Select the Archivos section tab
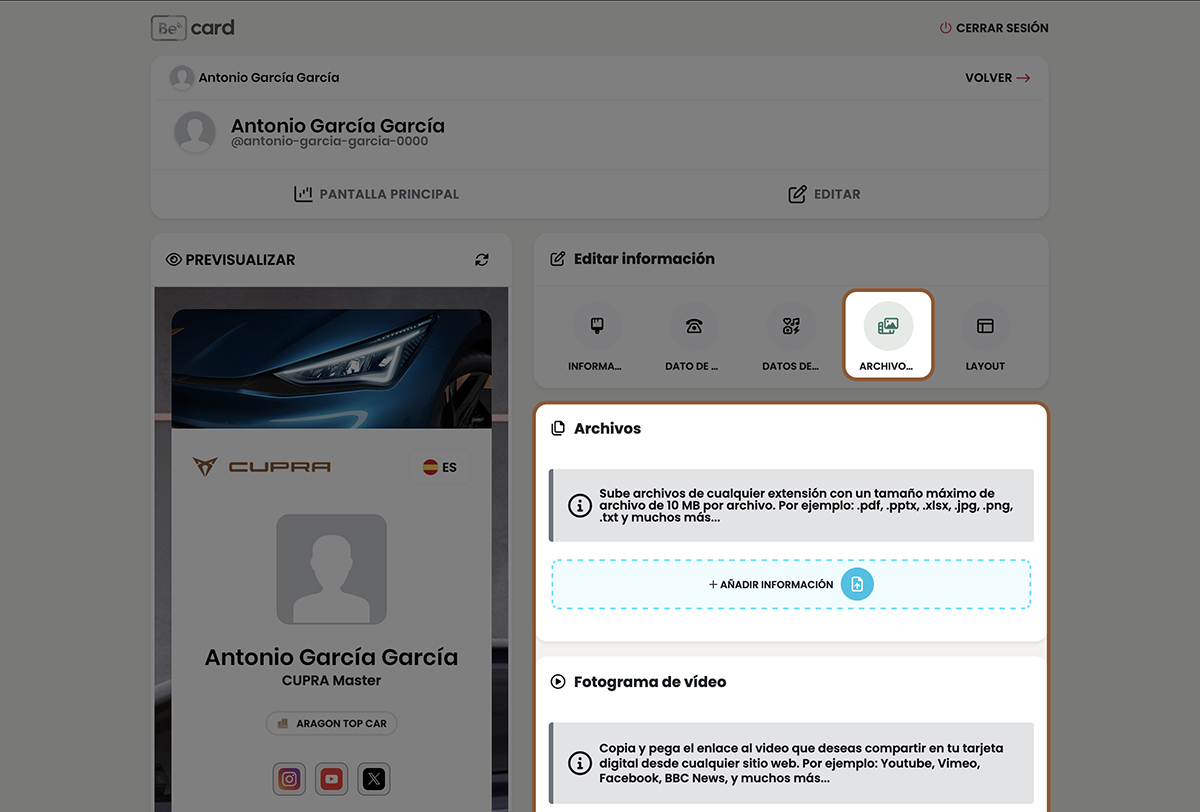The image size is (1200, 812). 888,335
